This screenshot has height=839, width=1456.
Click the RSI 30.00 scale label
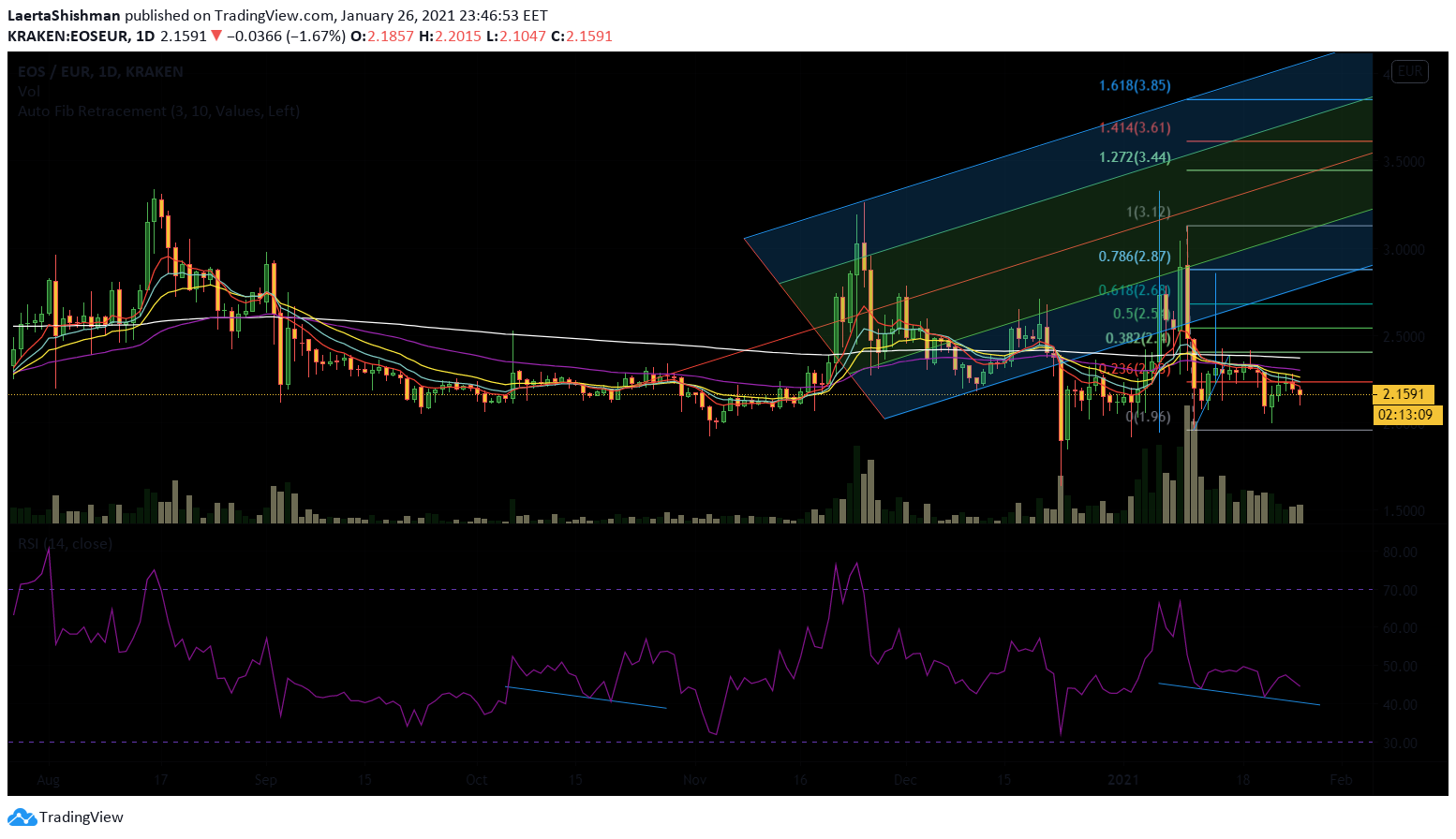pyautogui.click(x=1400, y=743)
